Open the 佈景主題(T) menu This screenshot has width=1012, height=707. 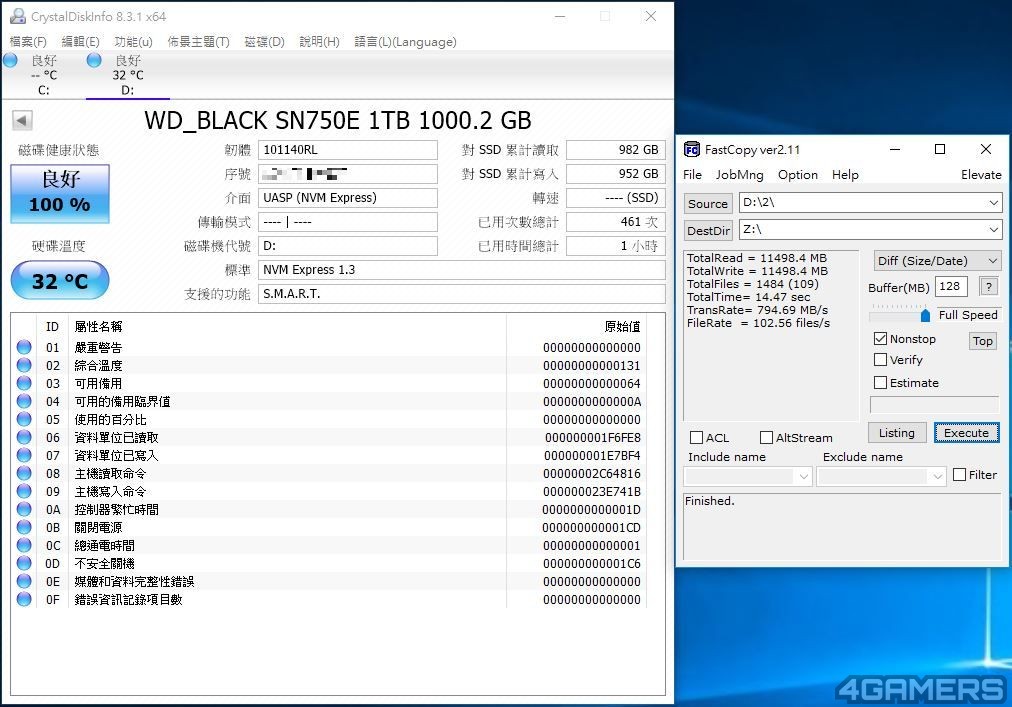tap(198, 42)
